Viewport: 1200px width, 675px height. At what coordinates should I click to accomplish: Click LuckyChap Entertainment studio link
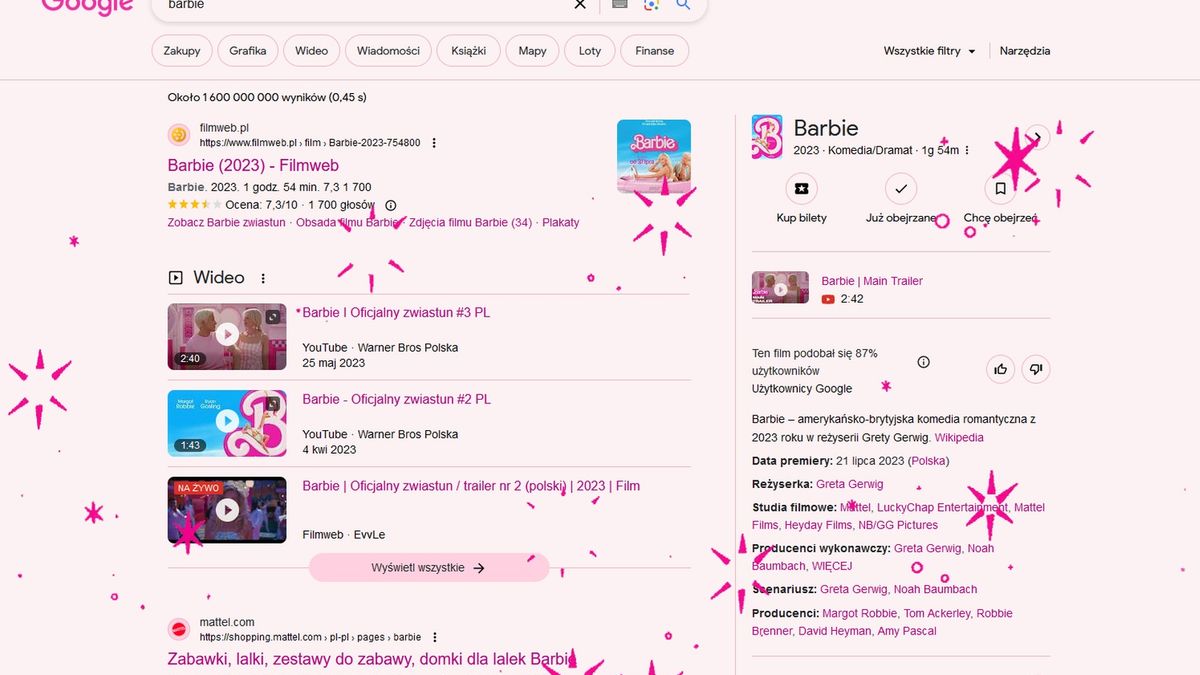pyautogui.click(x=942, y=508)
